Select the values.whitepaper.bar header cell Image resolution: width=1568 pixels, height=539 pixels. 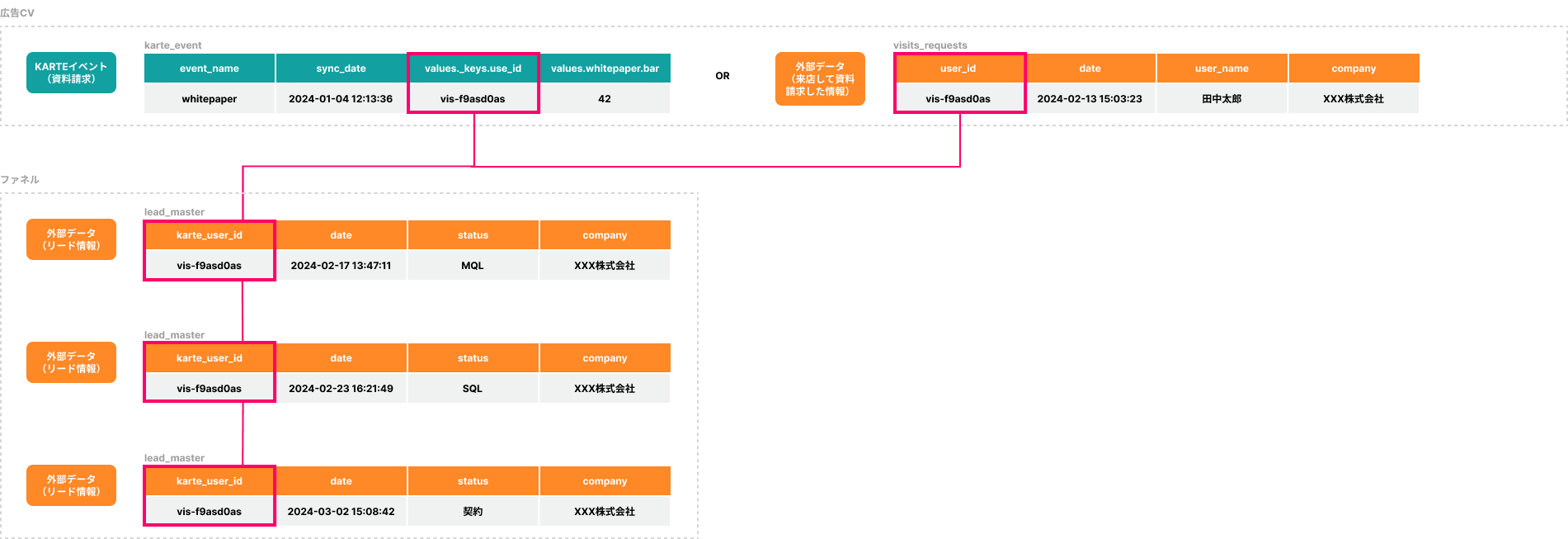[605, 69]
